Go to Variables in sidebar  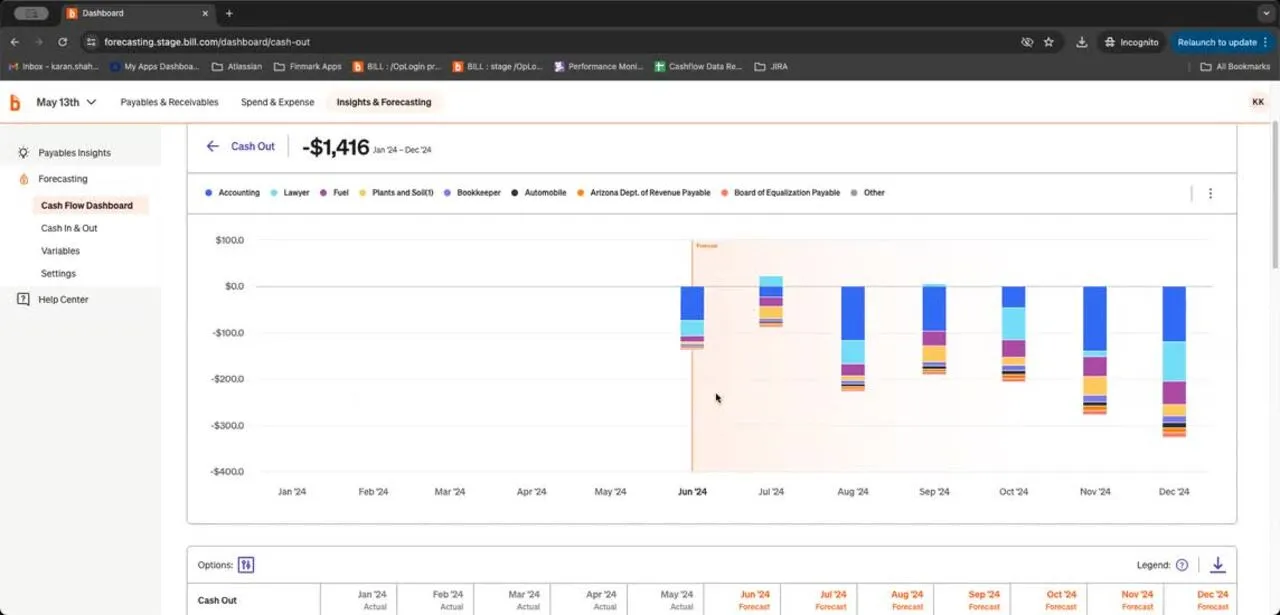pos(60,251)
